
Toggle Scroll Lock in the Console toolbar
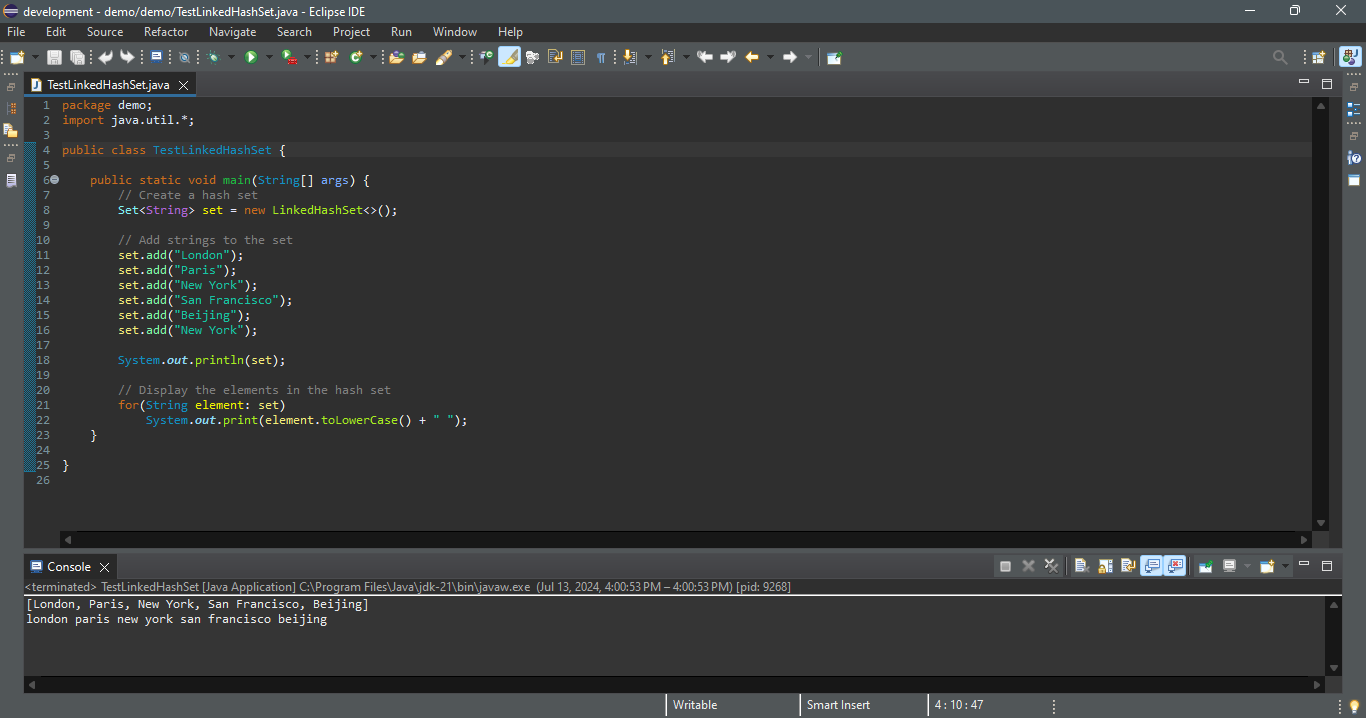tap(1105, 566)
